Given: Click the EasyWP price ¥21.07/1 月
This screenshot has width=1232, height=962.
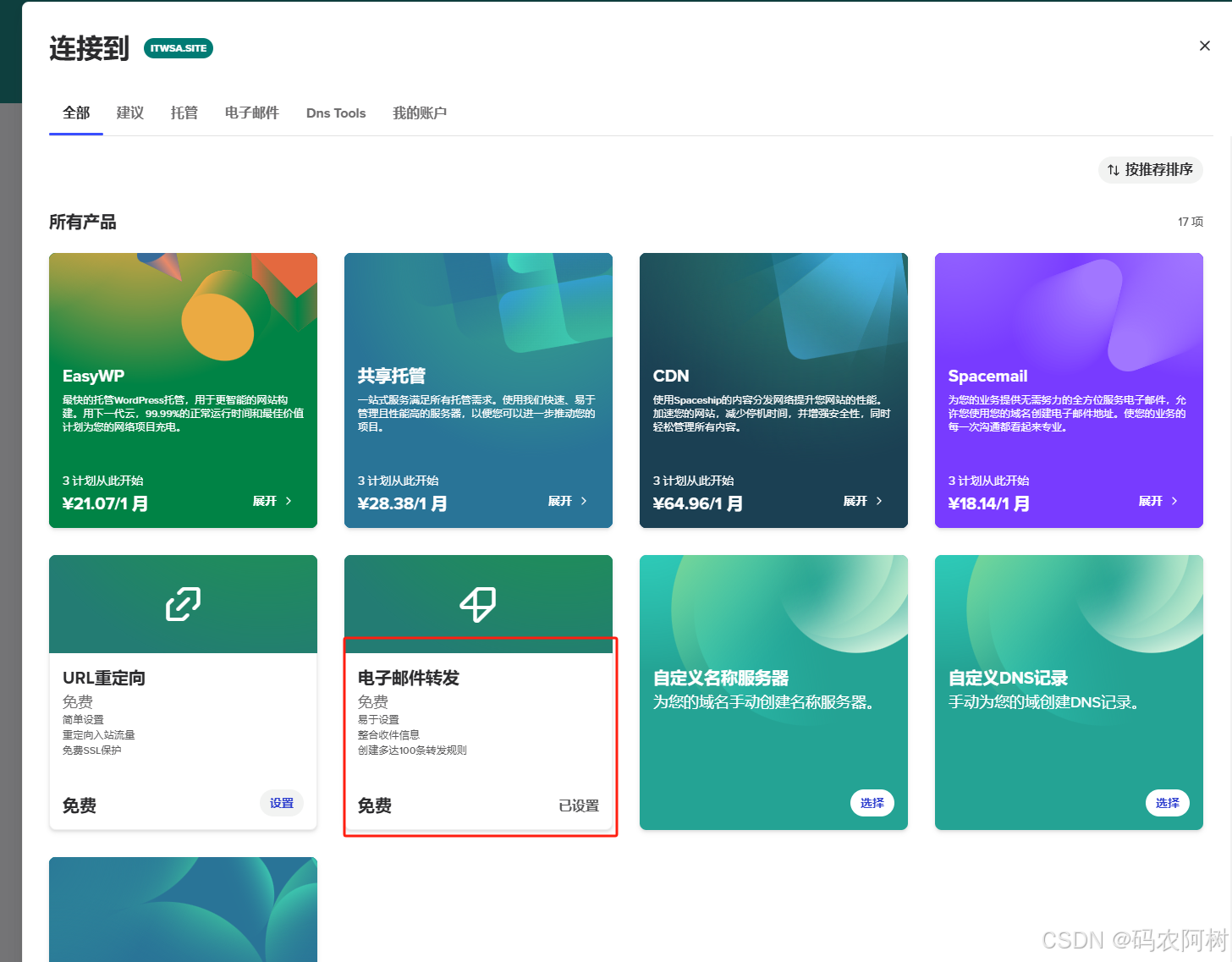Looking at the screenshot, I should click(105, 503).
